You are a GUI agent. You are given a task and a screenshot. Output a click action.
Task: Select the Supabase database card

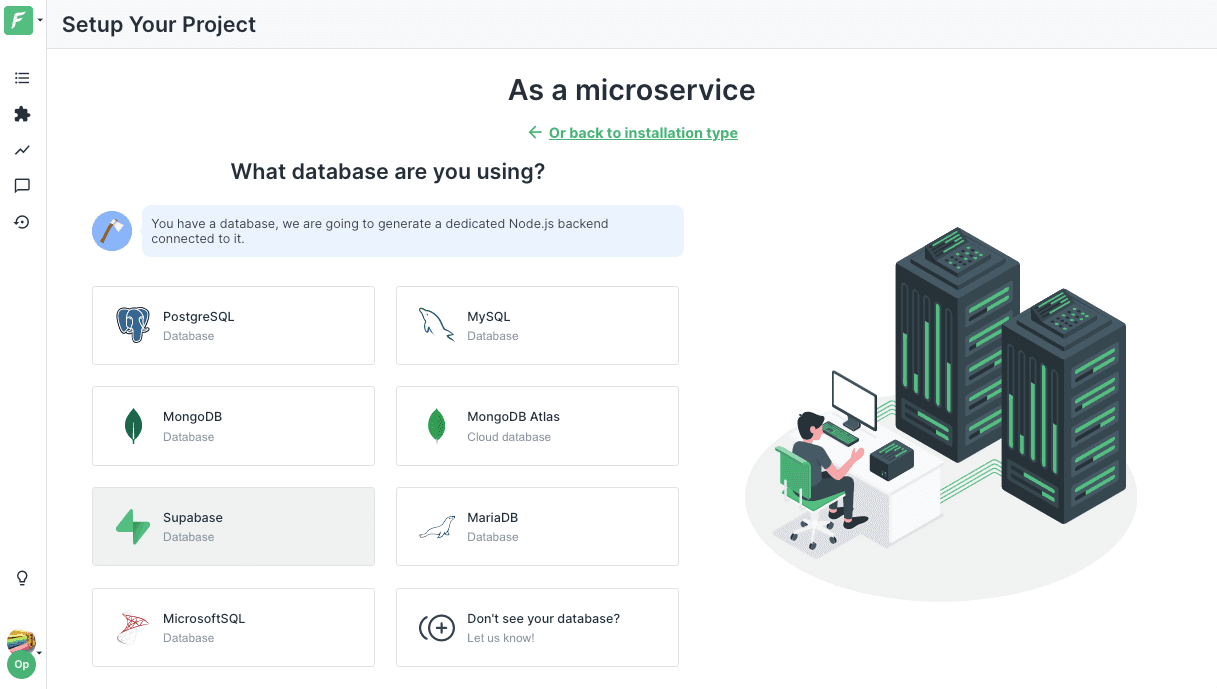(233, 526)
